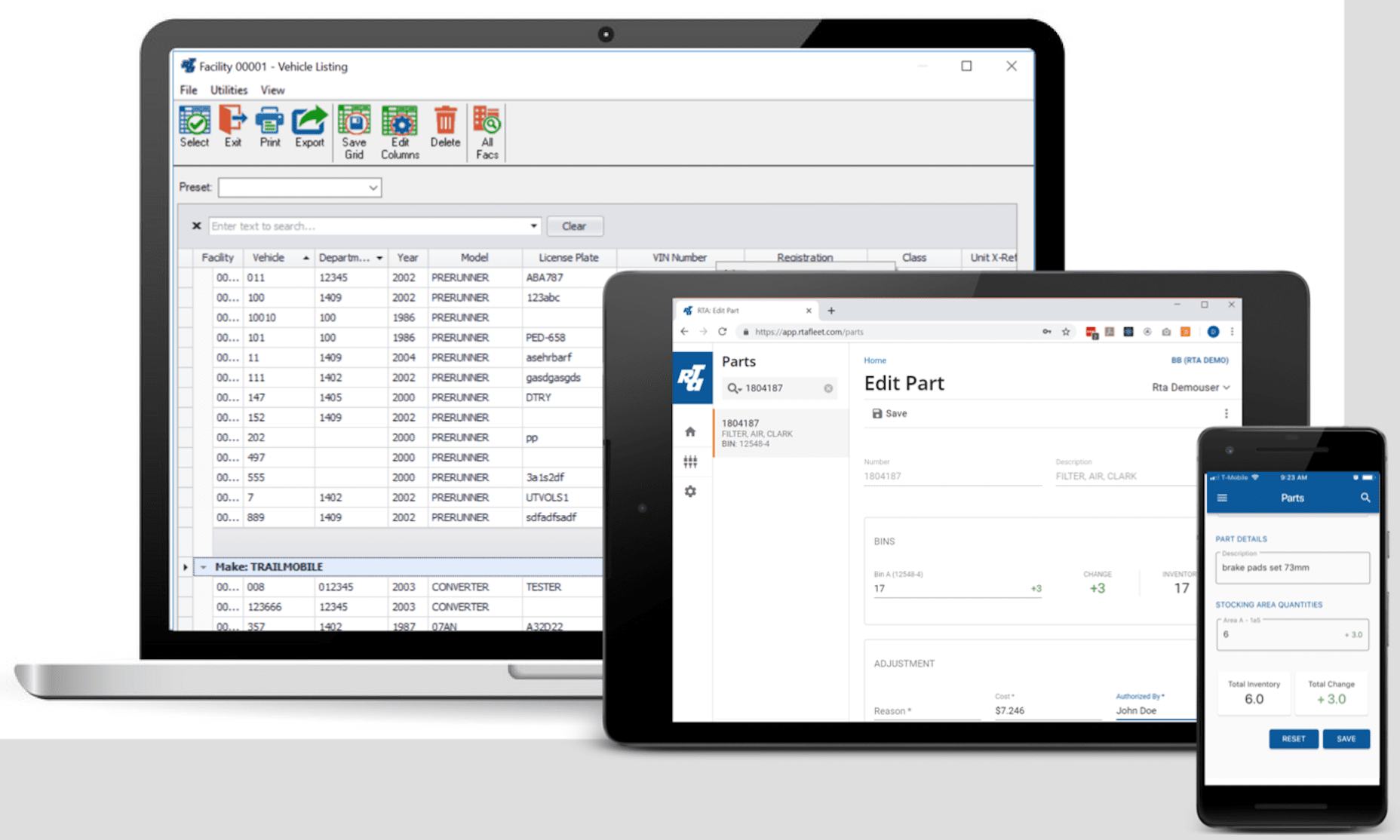This screenshot has width=1400, height=840.
Task: Tap the RESET button on phone
Action: coord(1293,739)
